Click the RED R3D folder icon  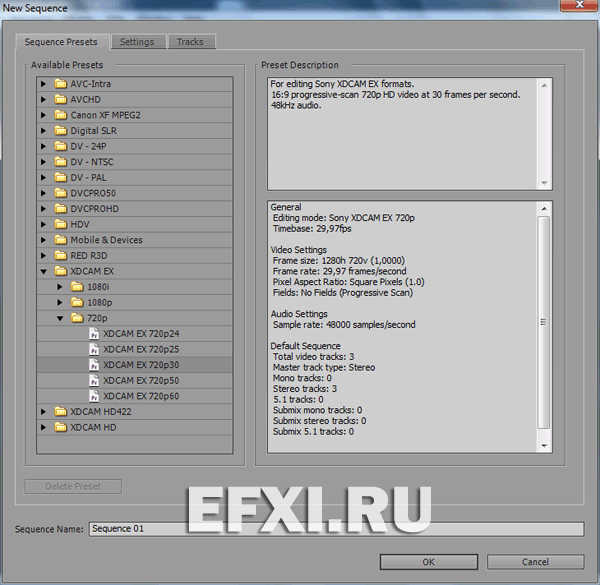pos(60,255)
